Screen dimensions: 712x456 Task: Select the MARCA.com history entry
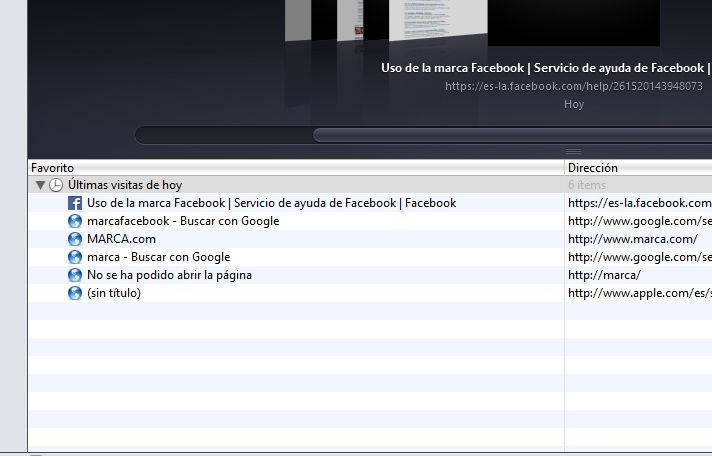[x=121, y=239]
